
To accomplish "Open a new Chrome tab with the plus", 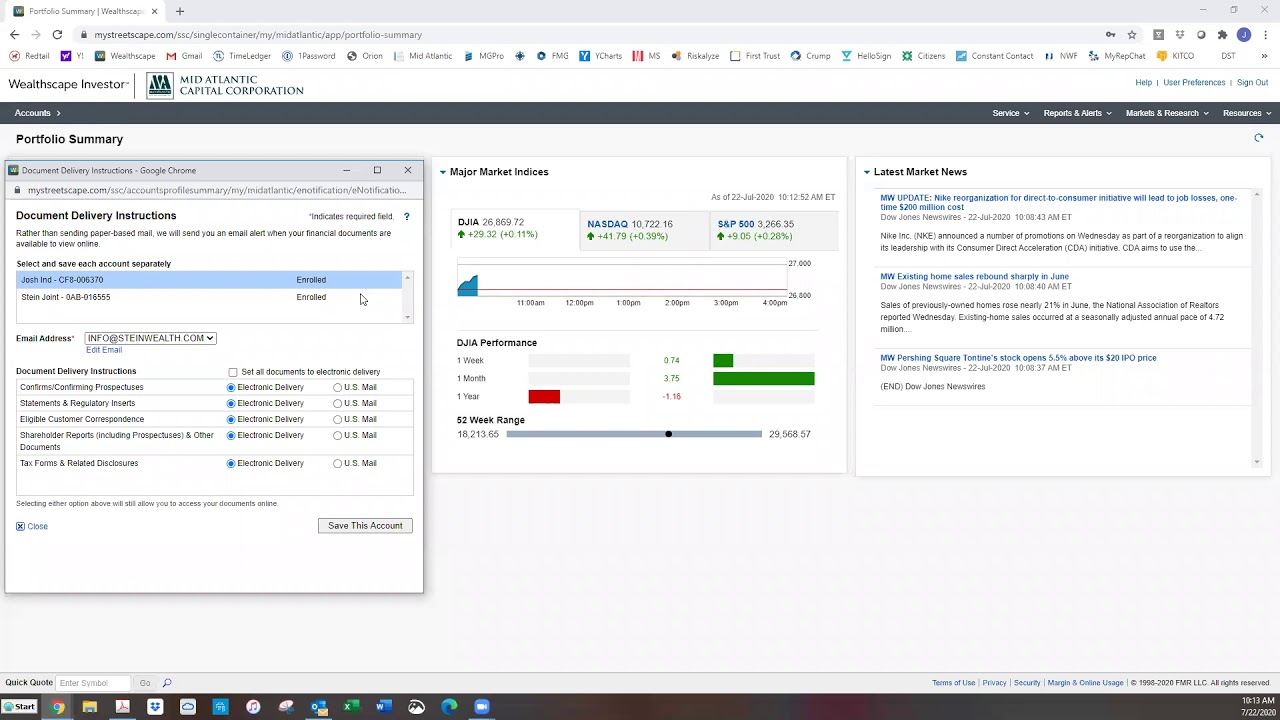I will coord(180,11).
